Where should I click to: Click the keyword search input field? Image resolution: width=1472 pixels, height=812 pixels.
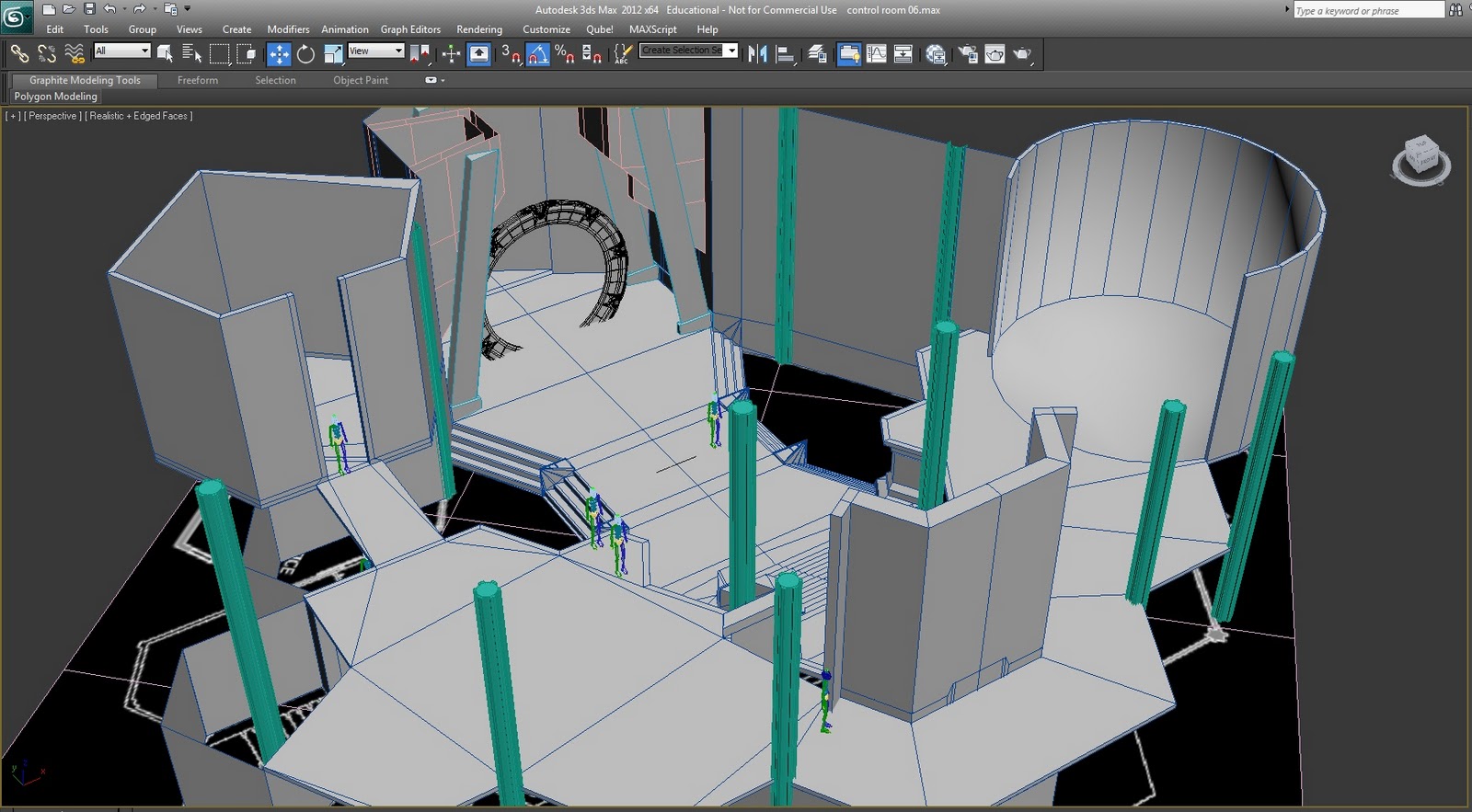tap(1367, 11)
